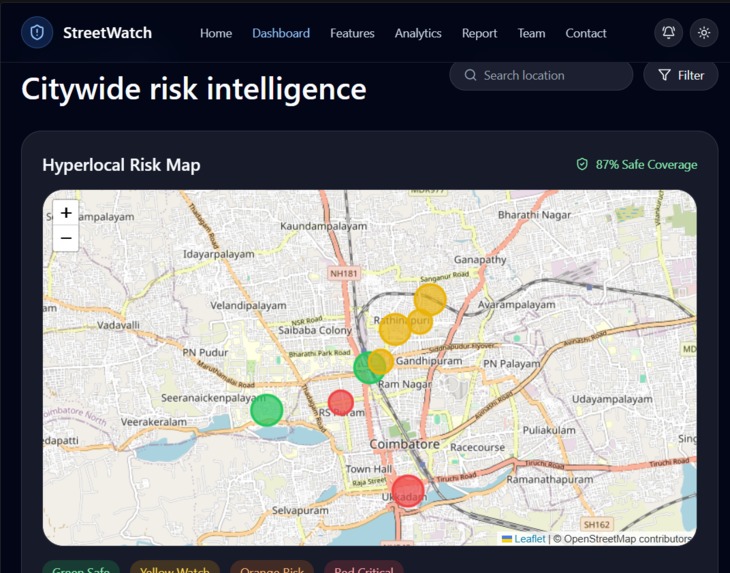Image resolution: width=730 pixels, height=573 pixels.
Task: Select the yellow marker left of Gandhipuram label
Action: pos(381,362)
